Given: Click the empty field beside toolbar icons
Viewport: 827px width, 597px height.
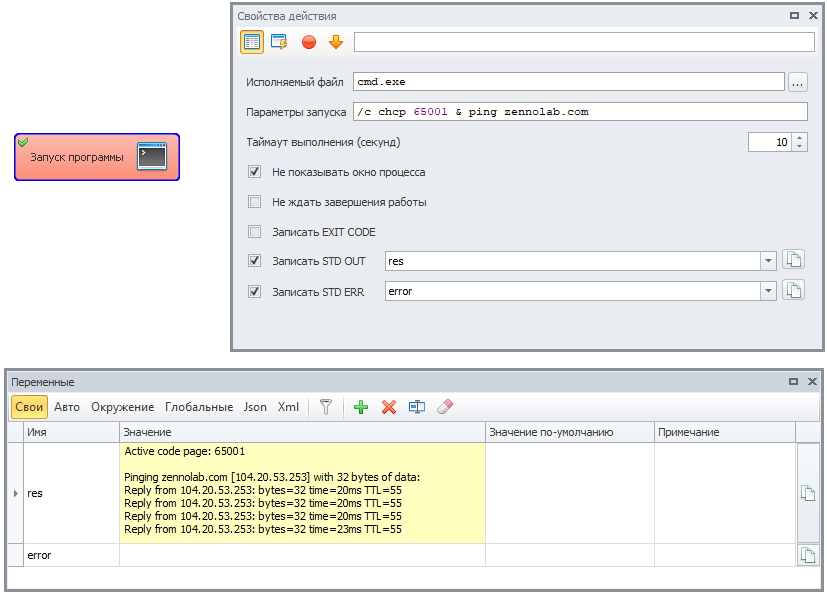Looking at the screenshot, I should tap(584, 42).
